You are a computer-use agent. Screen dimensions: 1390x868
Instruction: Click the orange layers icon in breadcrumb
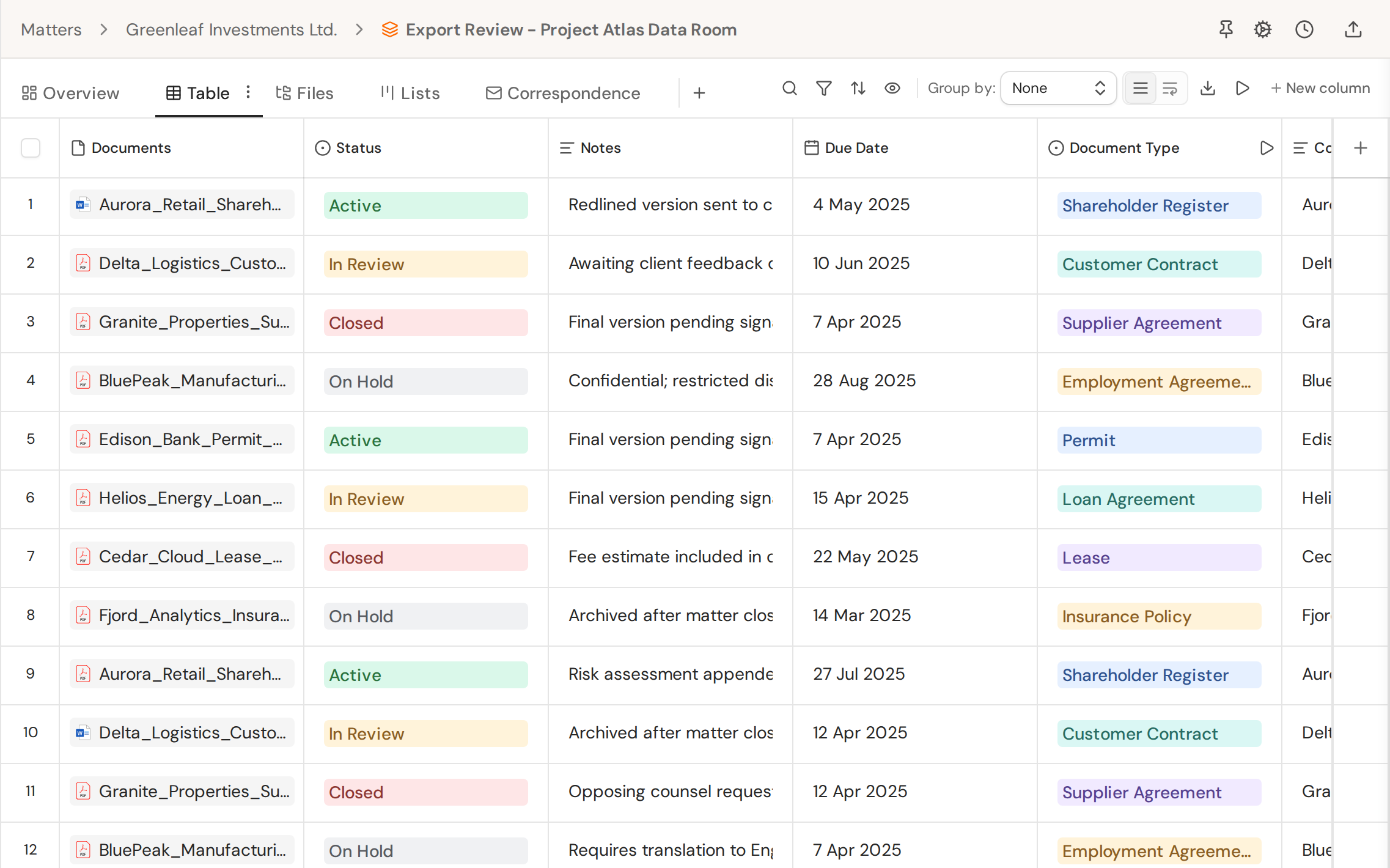[x=390, y=29]
